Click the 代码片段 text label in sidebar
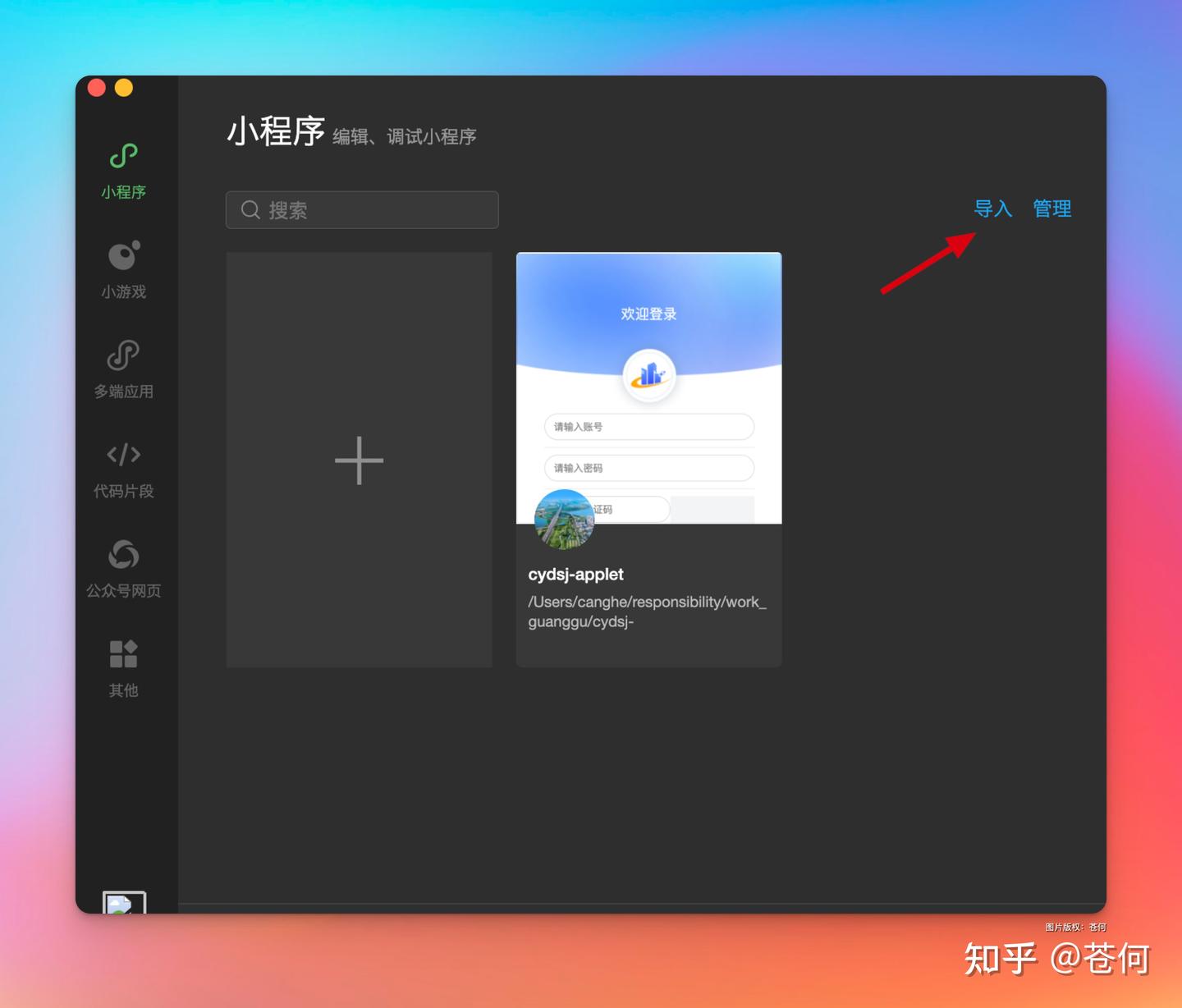 pyautogui.click(x=123, y=491)
